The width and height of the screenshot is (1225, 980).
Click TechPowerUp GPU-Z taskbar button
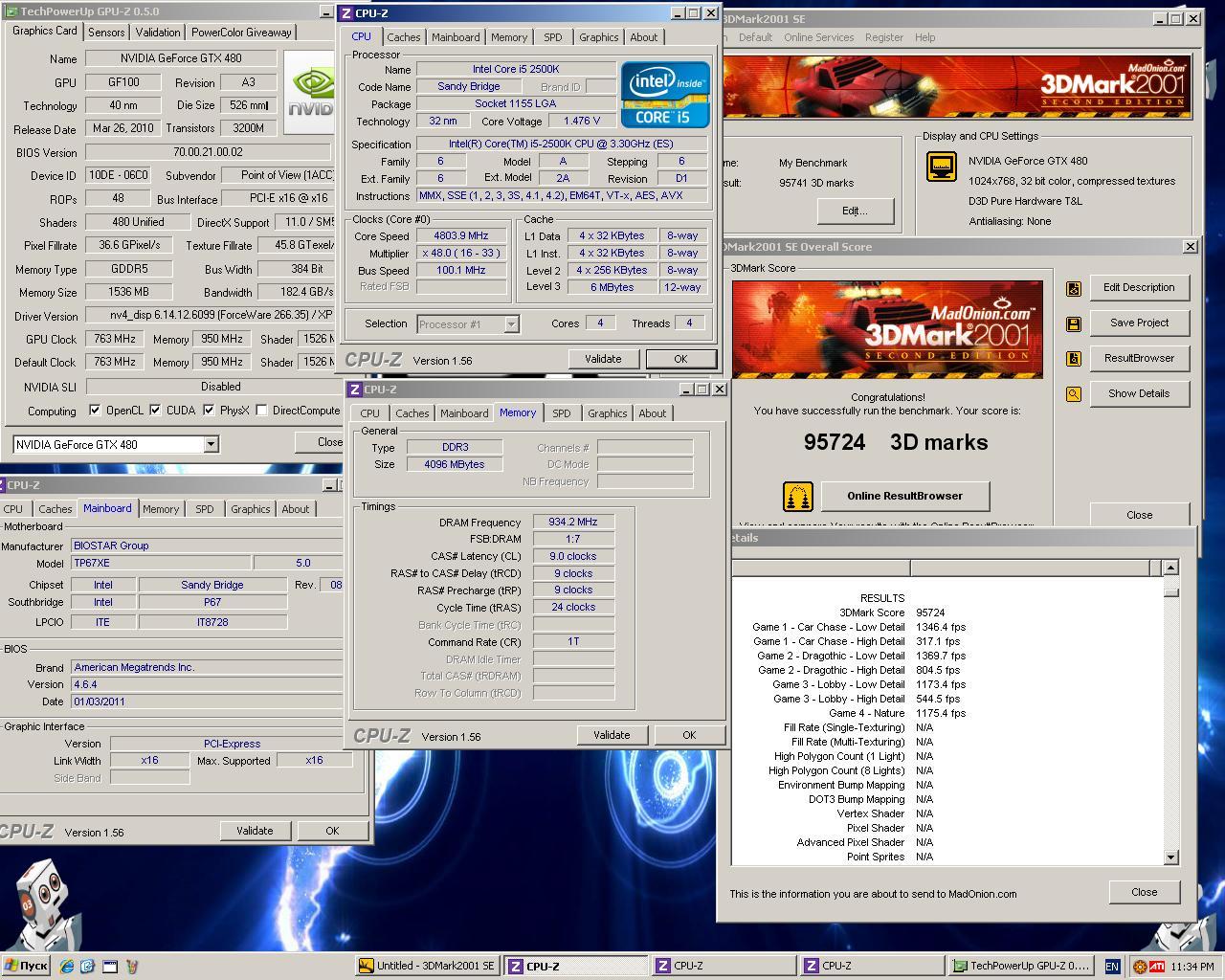coord(1020,967)
